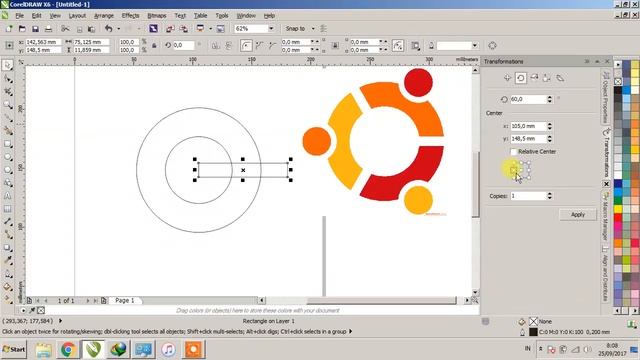Switch to Size transformation icon
Image resolution: width=640 pixels, height=360 pixels.
[x=547, y=78]
